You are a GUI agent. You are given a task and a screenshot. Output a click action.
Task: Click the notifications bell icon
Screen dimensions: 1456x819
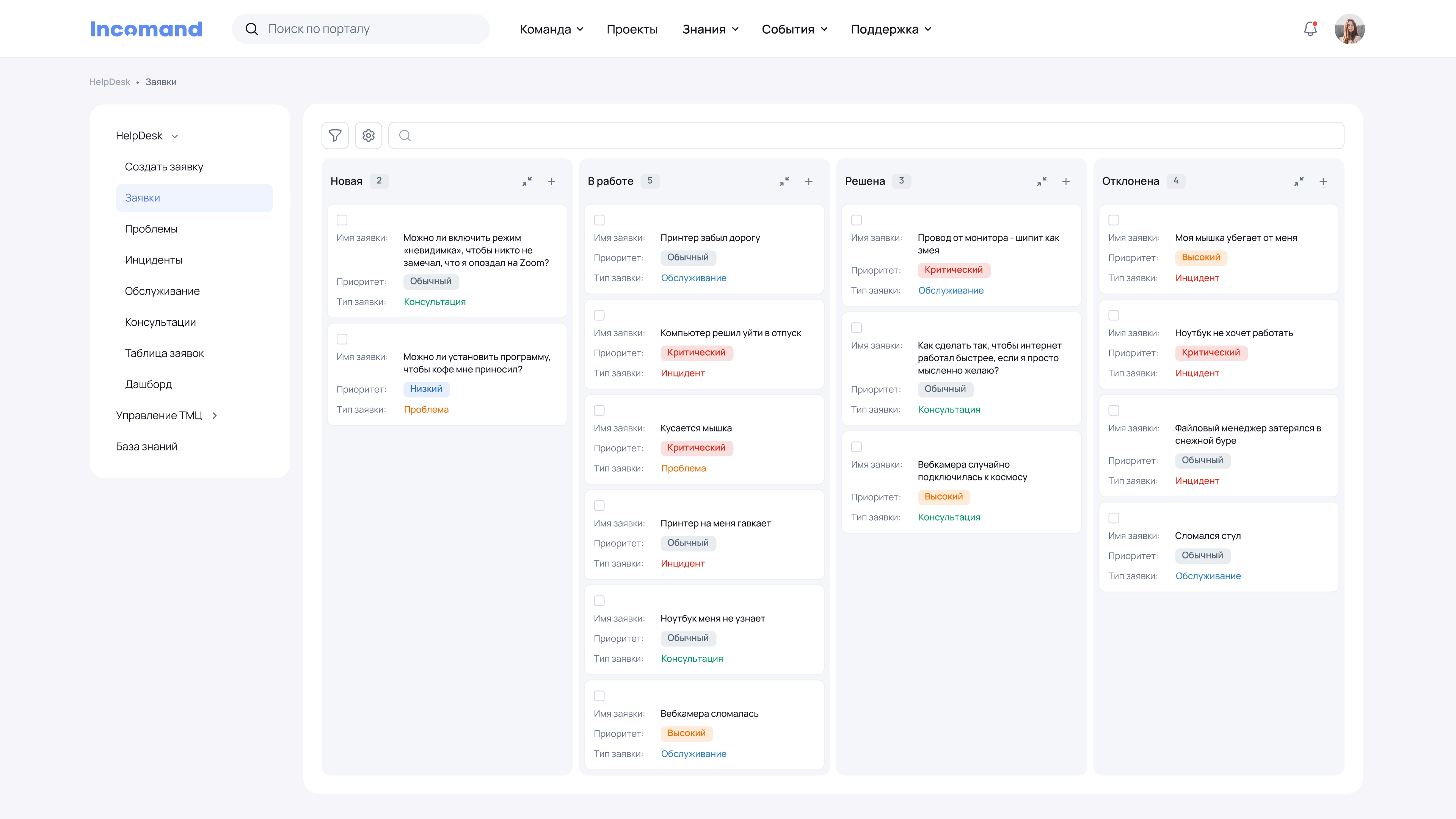coord(1310,29)
